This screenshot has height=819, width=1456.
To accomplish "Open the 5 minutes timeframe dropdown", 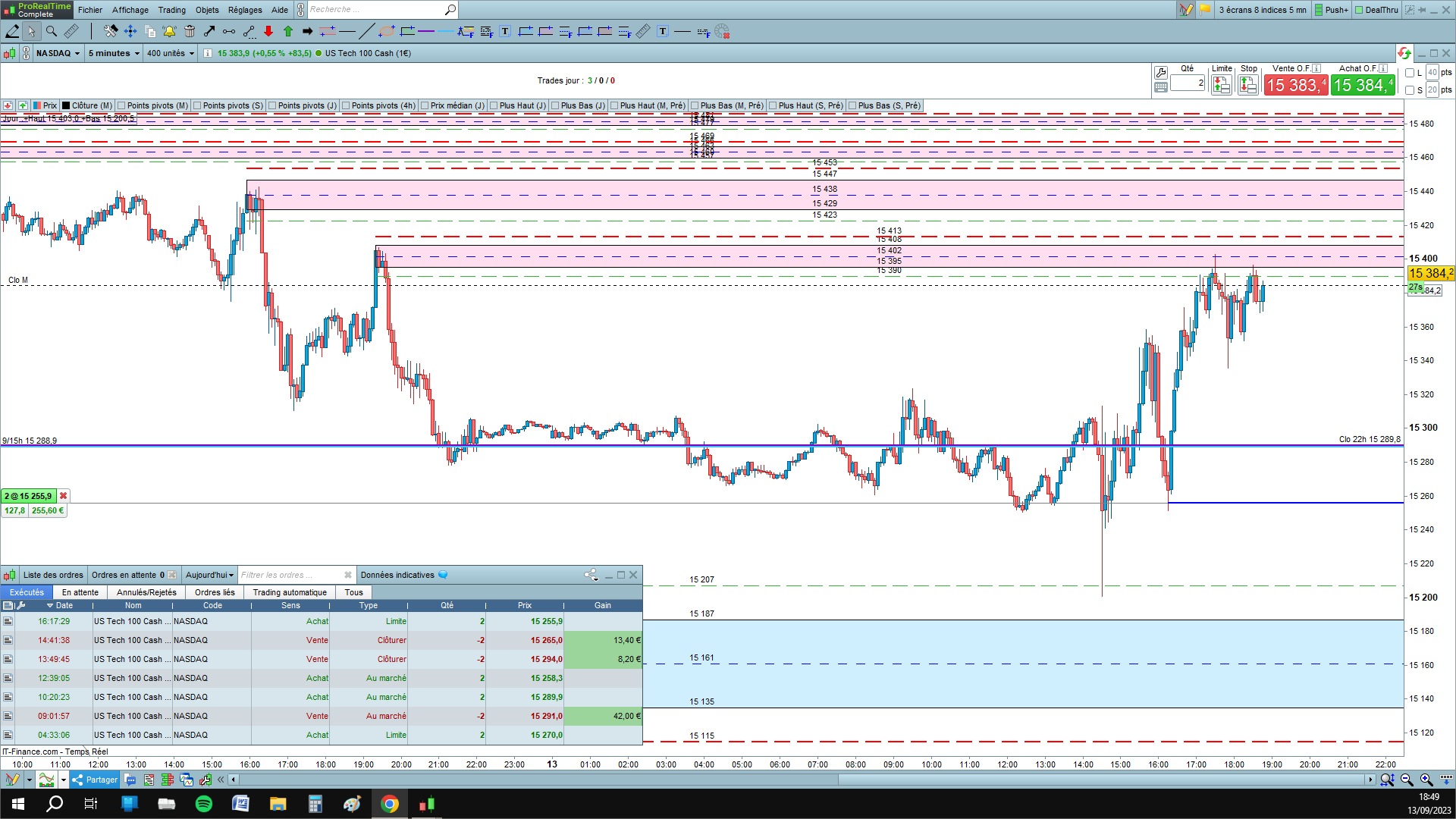I will click(x=114, y=53).
